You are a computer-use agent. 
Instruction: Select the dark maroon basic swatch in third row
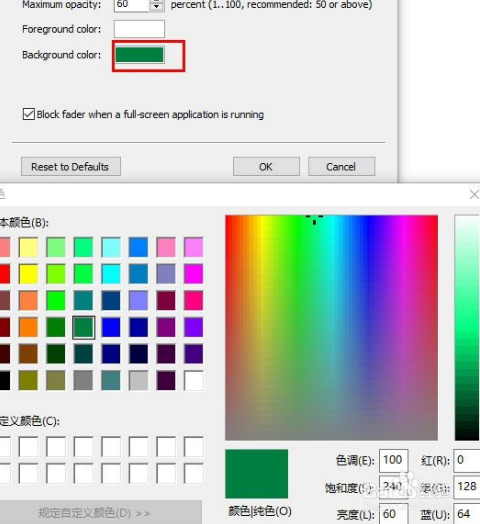coord(166,300)
